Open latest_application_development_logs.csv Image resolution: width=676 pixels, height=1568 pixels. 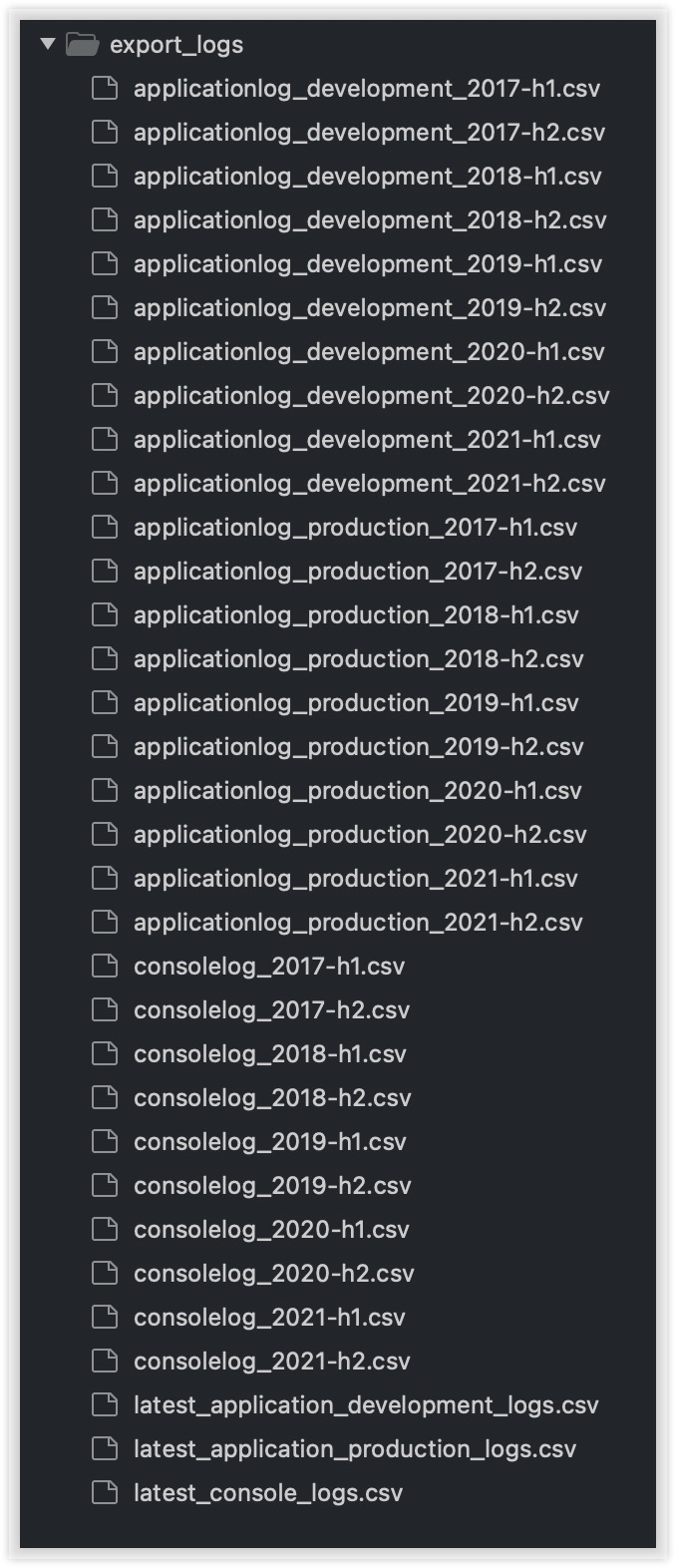coord(366,1405)
